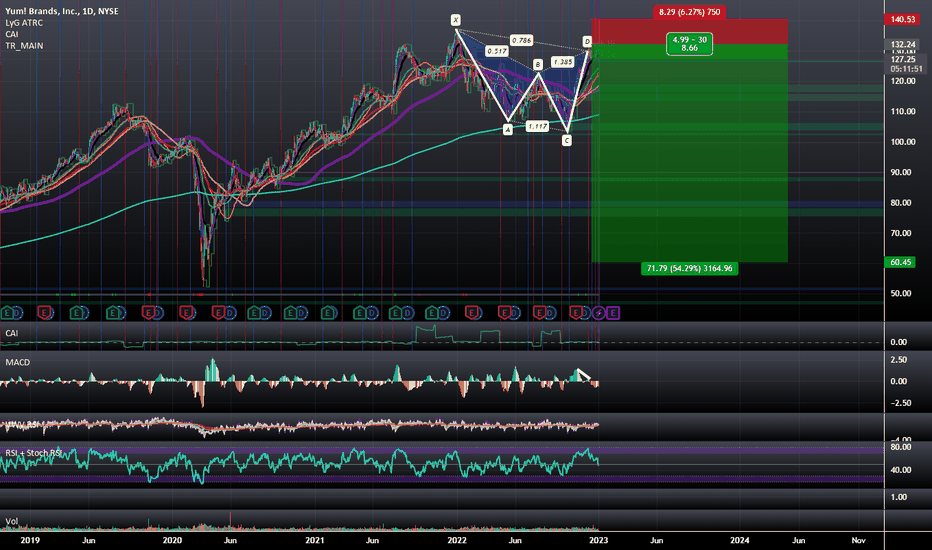
Task: Click the 0.786 ratio label on the pattern
Action: (521, 40)
